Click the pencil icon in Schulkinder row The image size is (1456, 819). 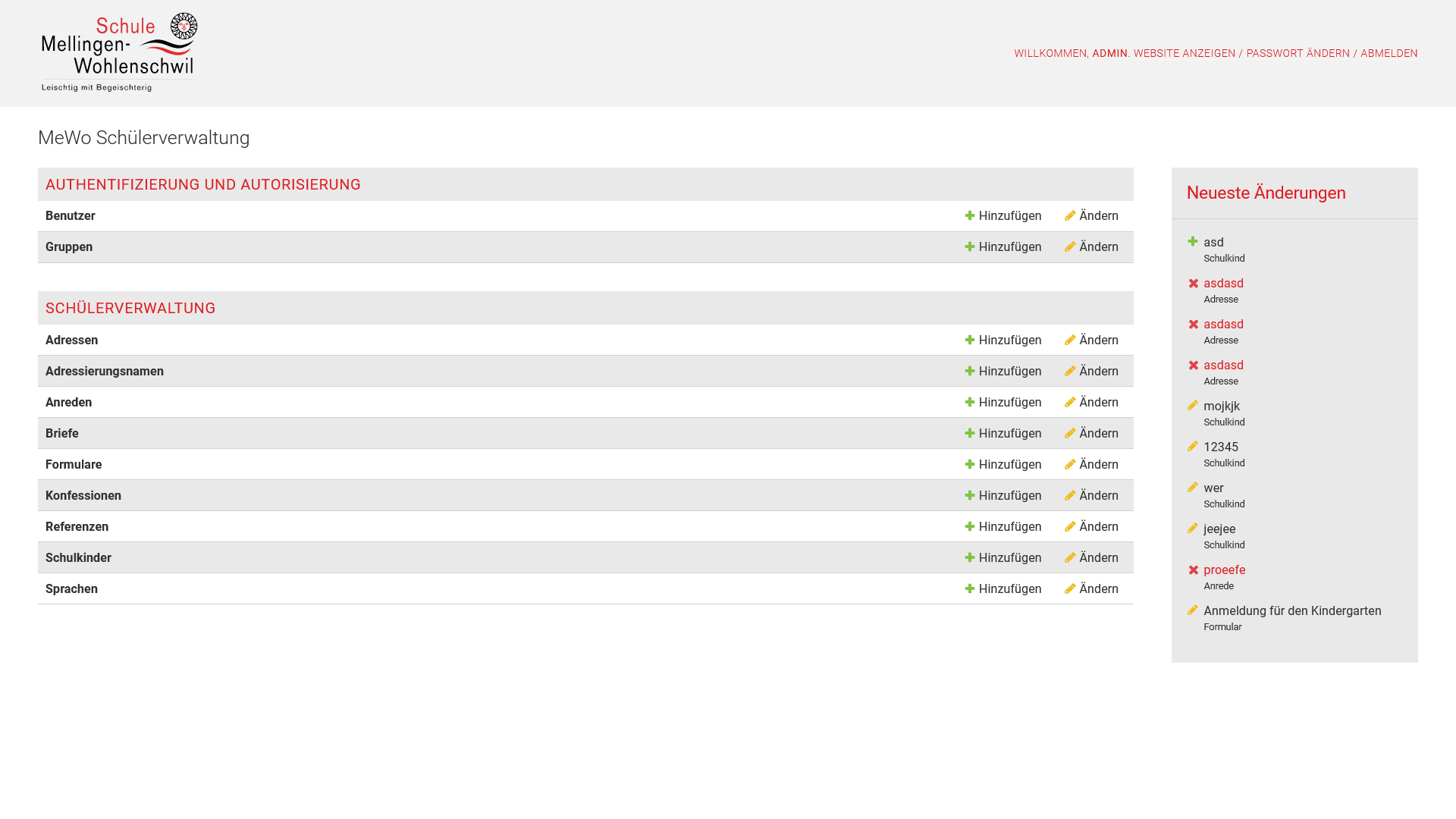pyautogui.click(x=1070, y=558)
